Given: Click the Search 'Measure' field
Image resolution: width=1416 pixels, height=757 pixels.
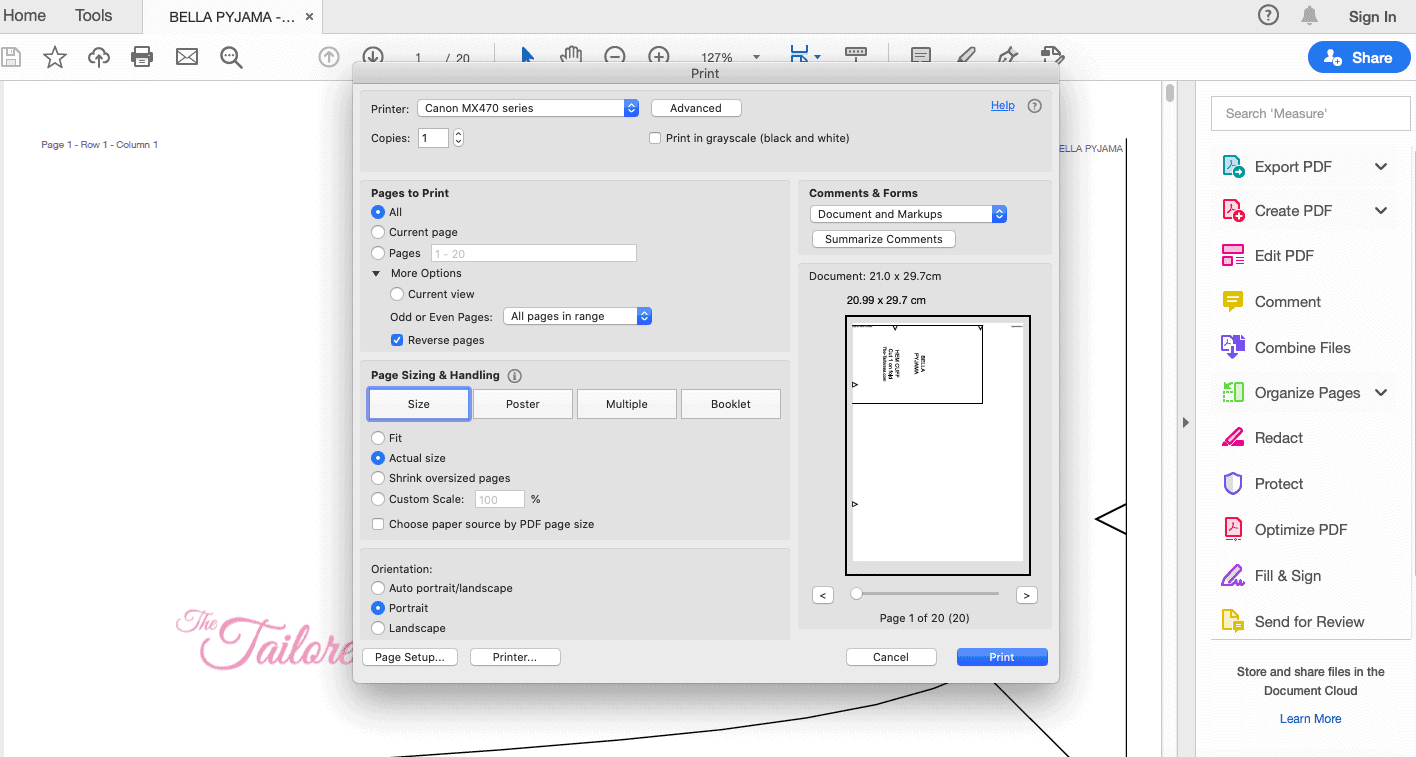Looking at the screenshot, I should [1310, 113].
